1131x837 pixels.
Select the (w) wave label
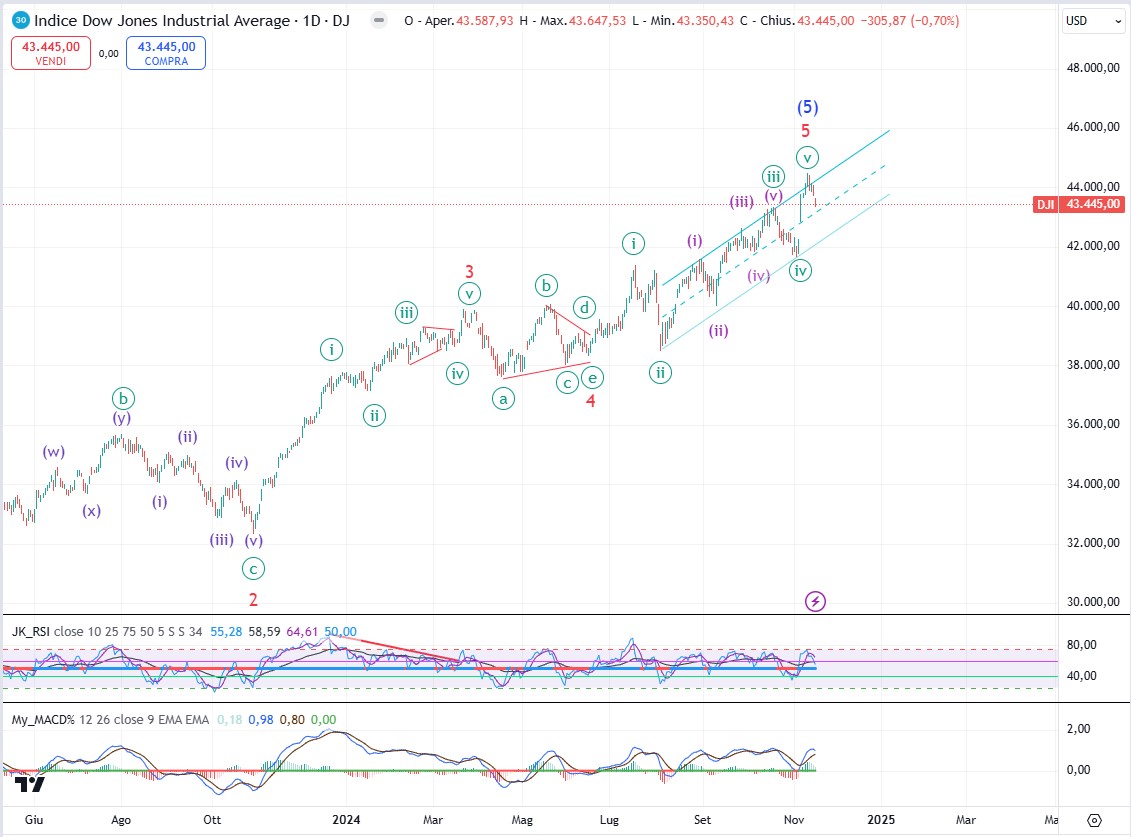(x=53, y=452)
